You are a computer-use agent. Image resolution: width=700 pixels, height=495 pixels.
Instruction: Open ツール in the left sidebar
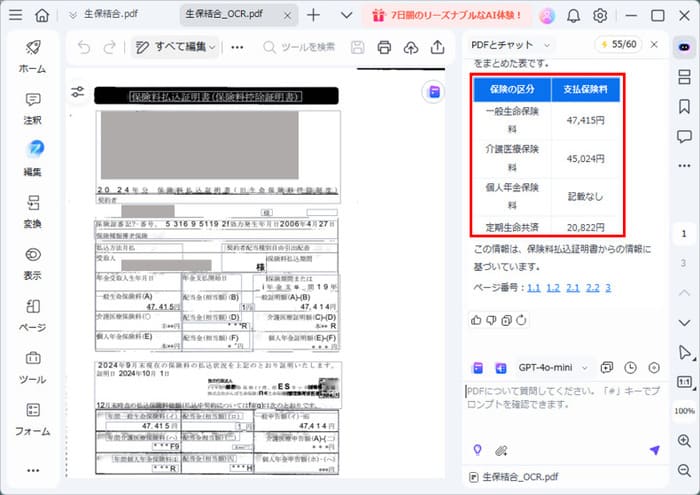coord(32,367)
